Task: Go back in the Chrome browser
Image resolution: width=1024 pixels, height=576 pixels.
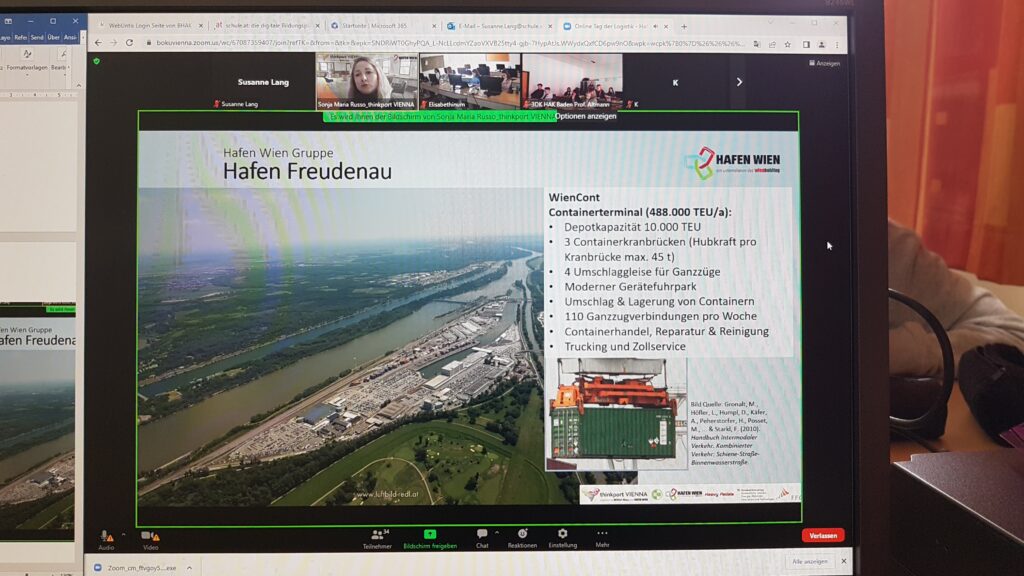Action: click(98, 42)
